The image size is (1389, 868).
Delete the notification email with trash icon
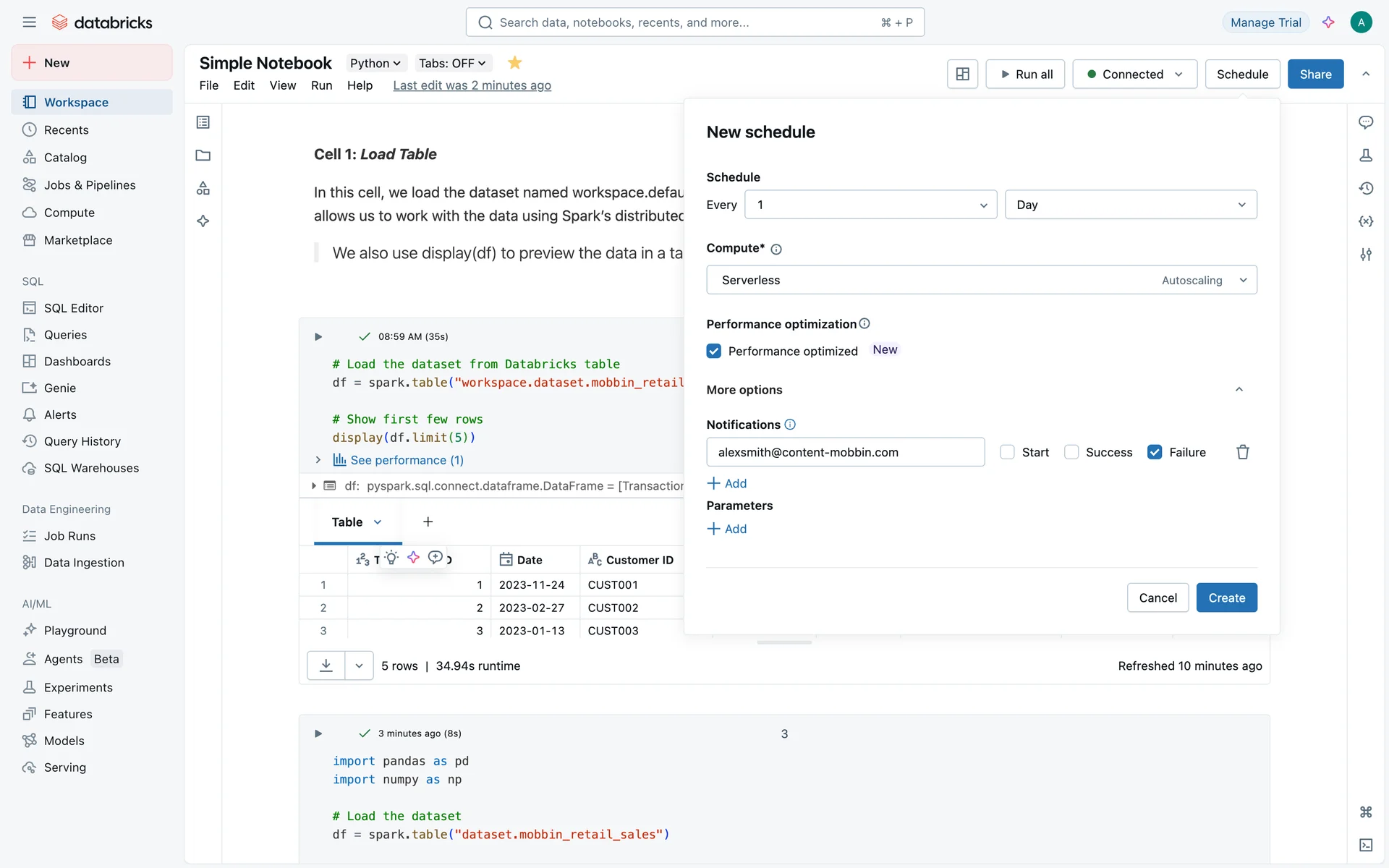click(1242, 452)
